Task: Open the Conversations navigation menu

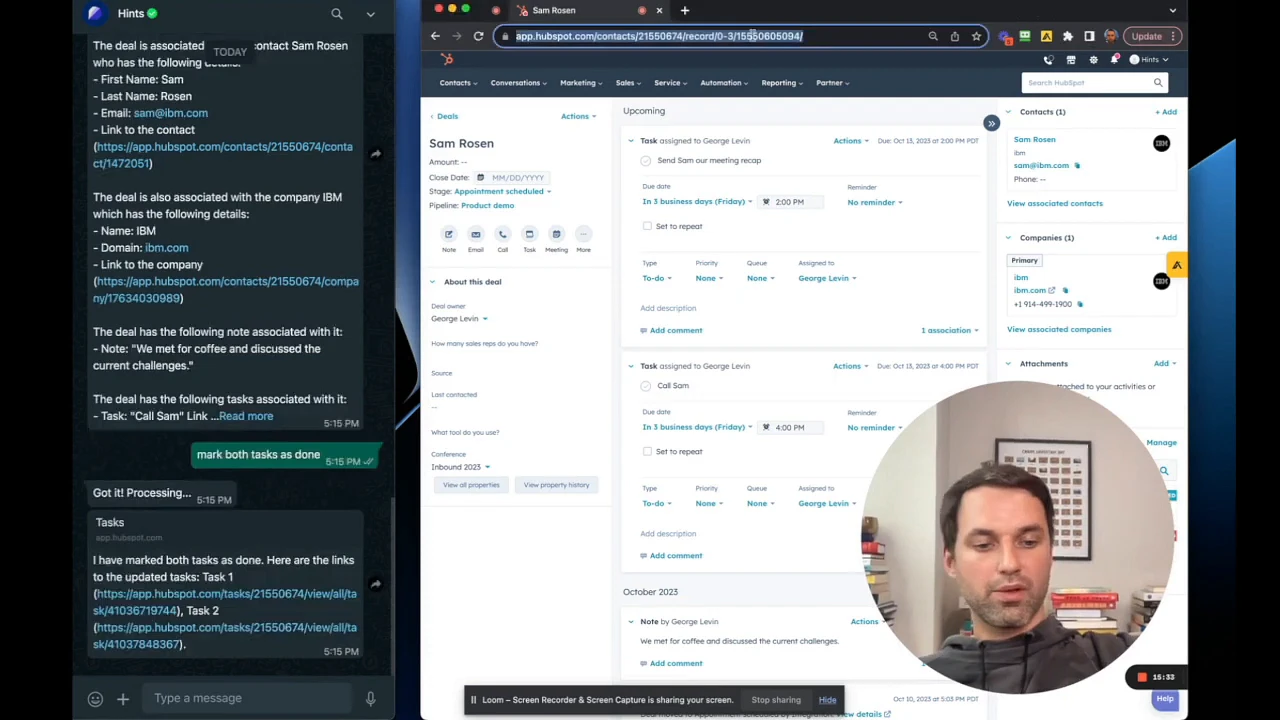Action: point(518,83)
